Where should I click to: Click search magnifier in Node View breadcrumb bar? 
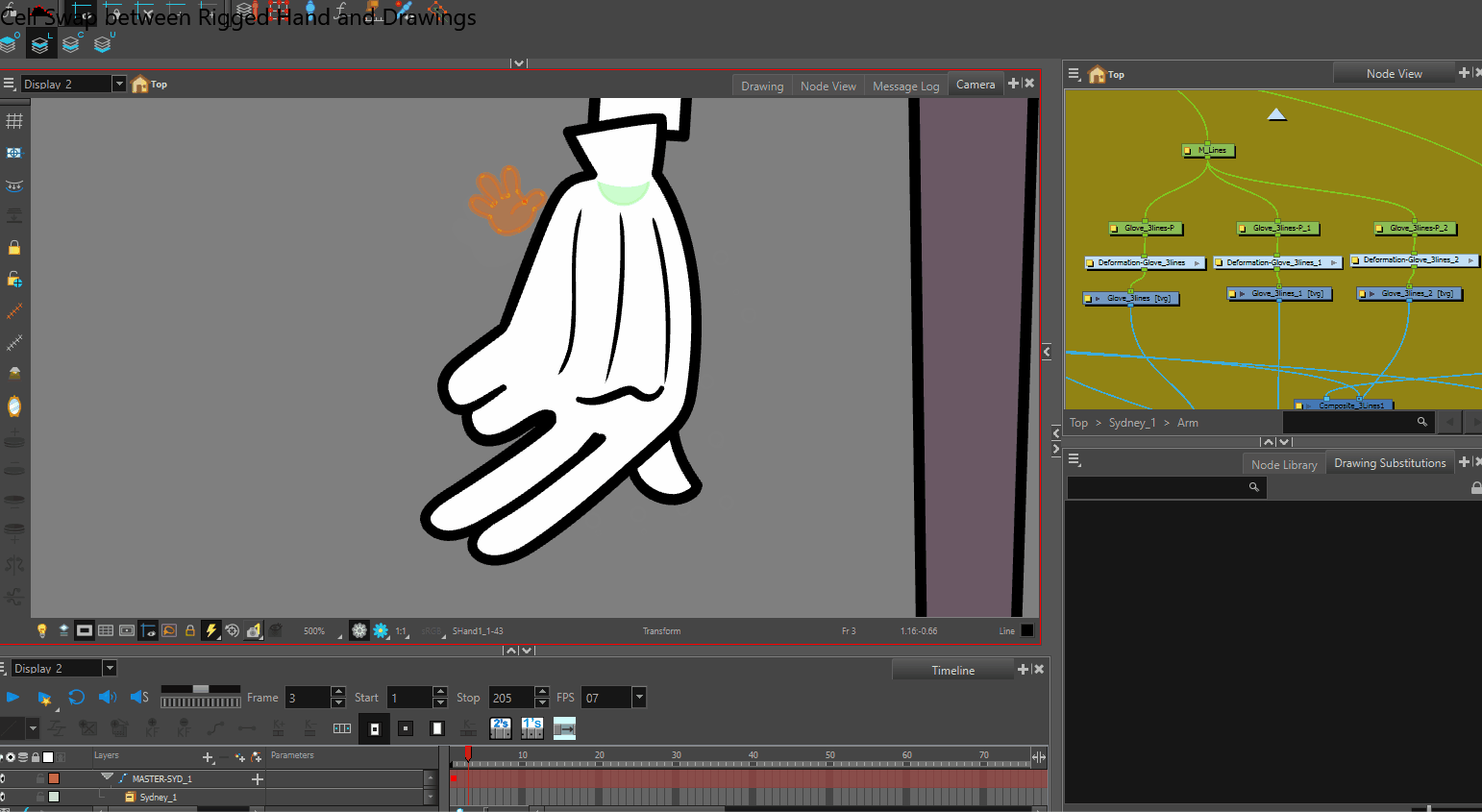coord(1422,422)
